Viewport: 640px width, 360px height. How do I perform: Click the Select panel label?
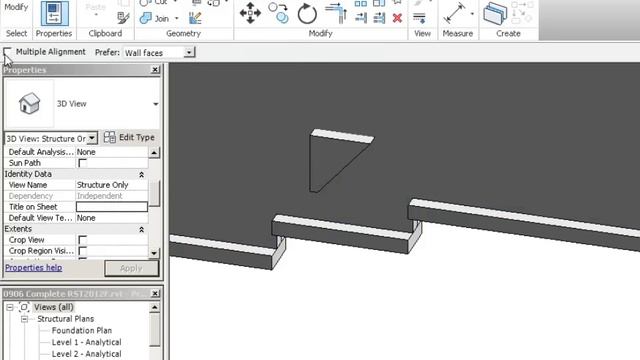coord(16,33)
